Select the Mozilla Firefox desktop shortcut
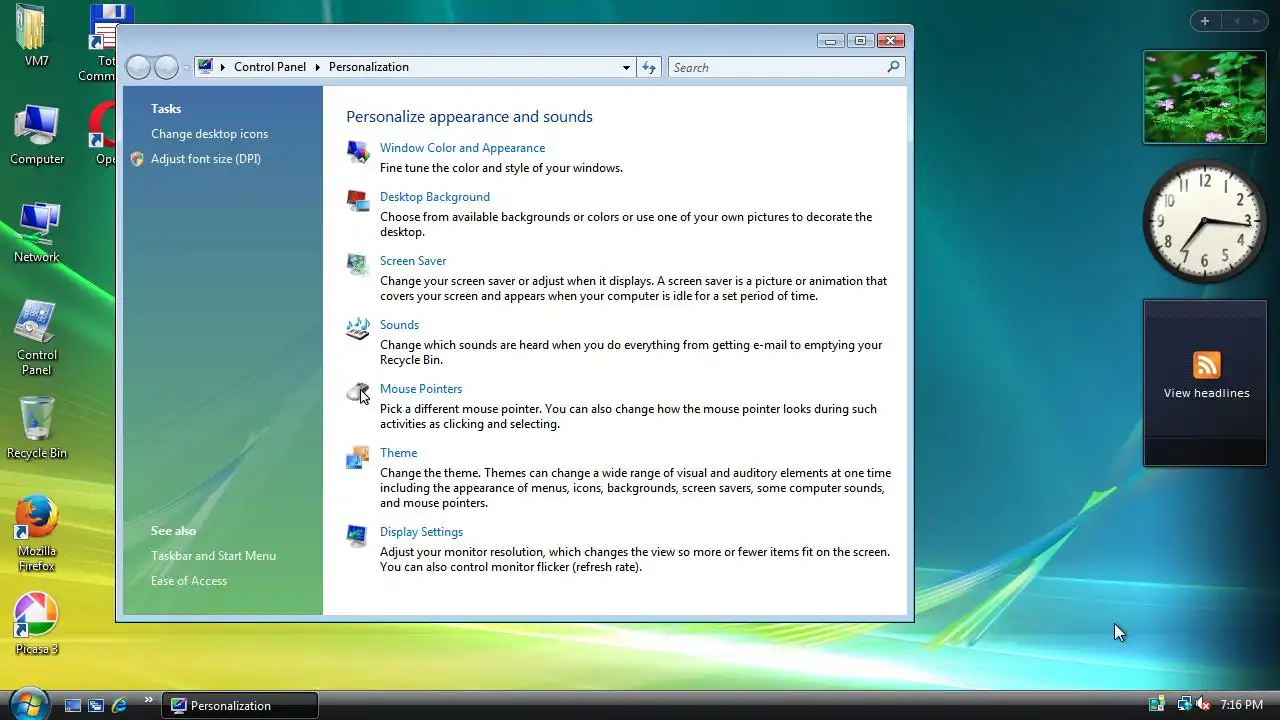The height and width of the screenshot is (720, 1280). click(37, 533)
